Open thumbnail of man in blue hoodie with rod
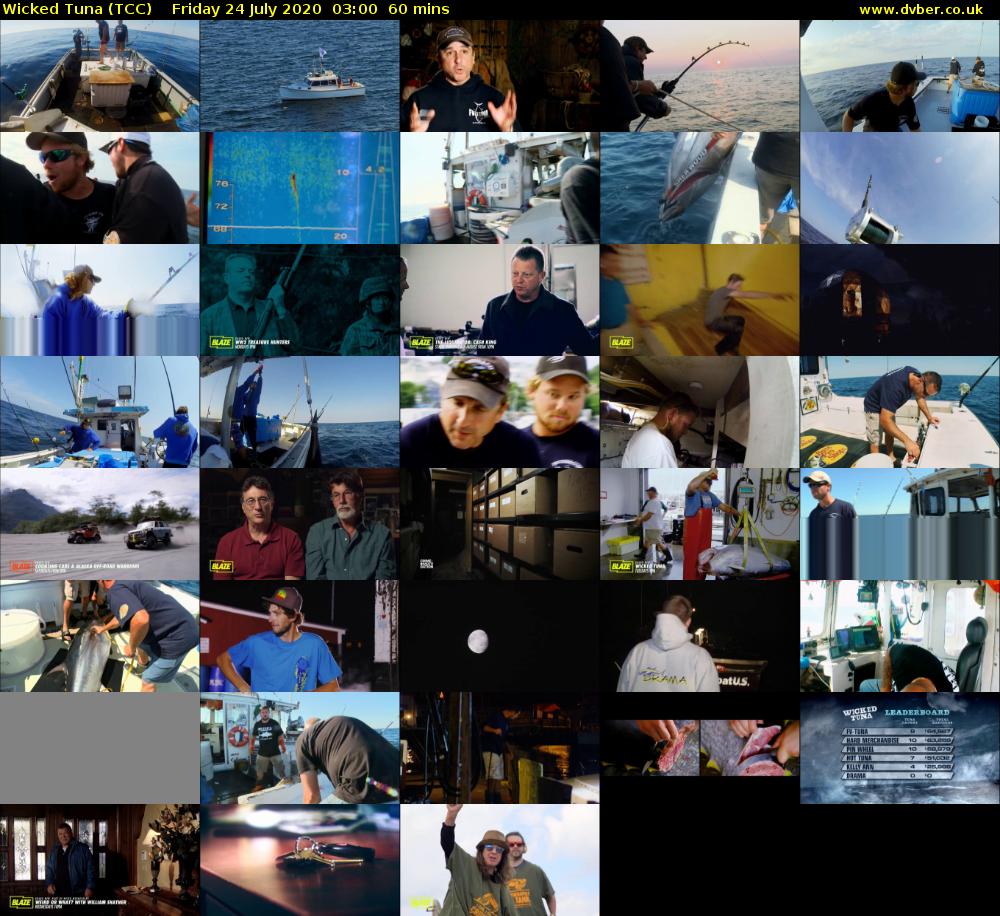 tap(99, 300)
